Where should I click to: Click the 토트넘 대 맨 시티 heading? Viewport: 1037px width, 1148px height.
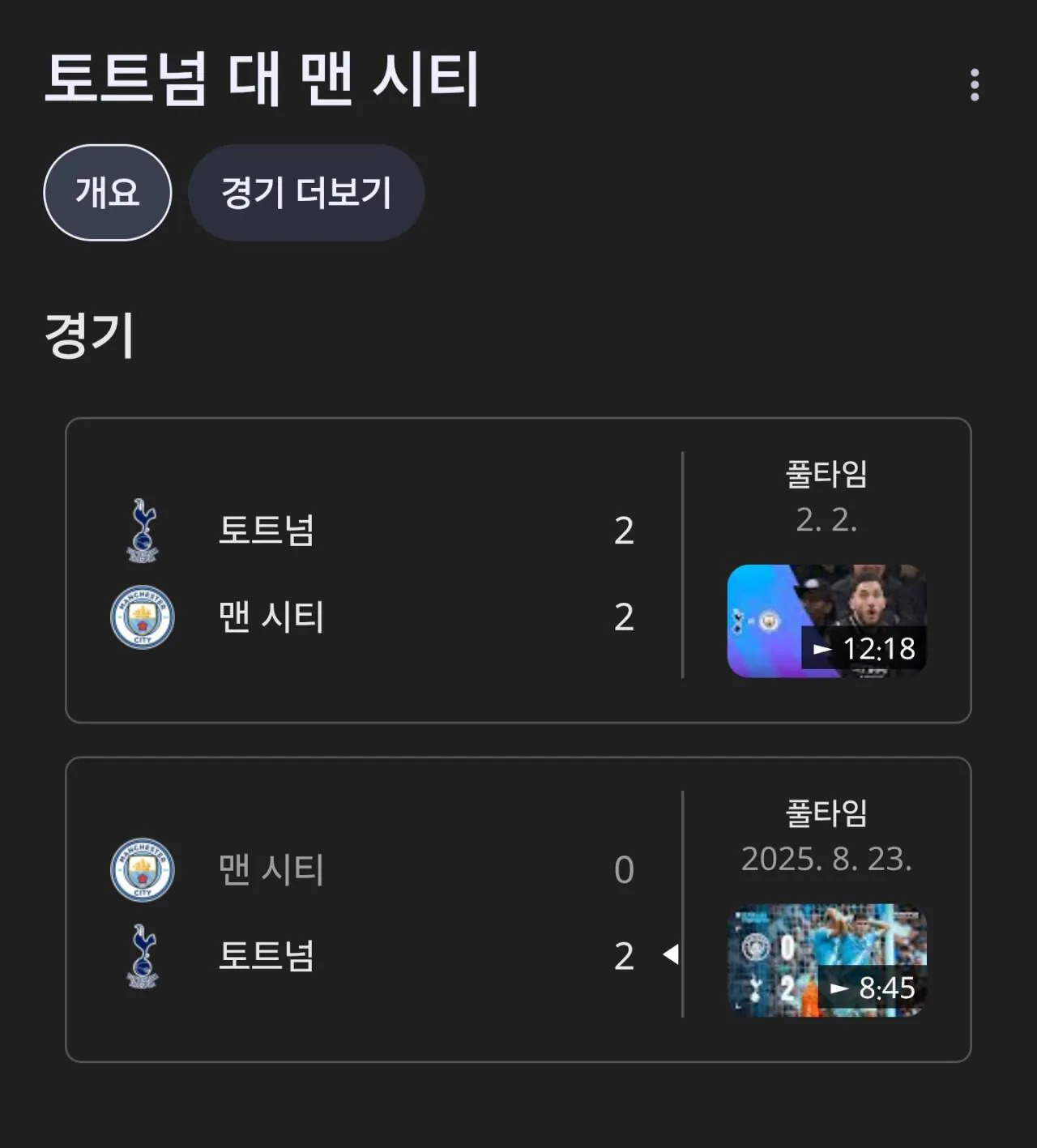262,79
